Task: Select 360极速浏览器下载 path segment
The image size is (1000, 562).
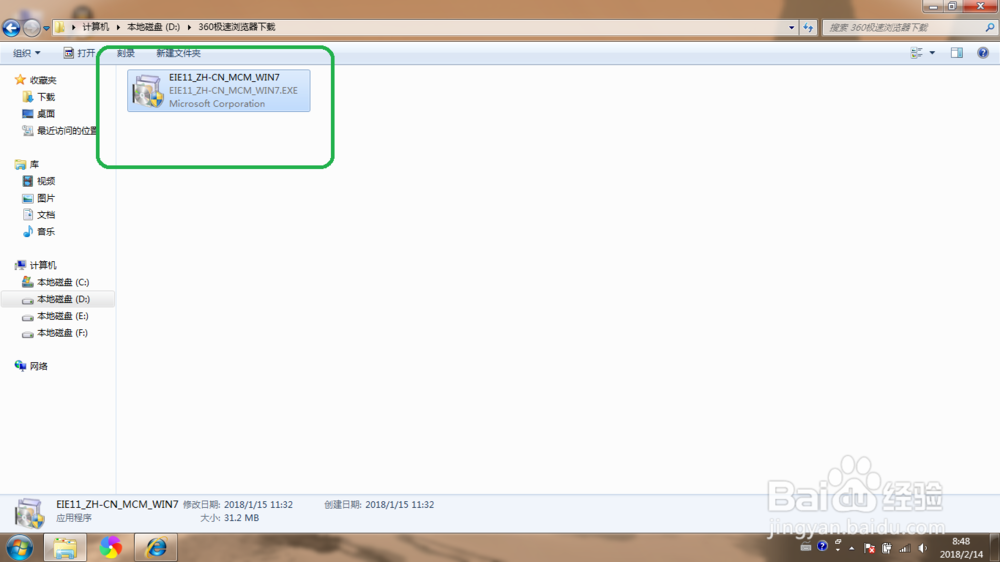Action: (237, 27)
